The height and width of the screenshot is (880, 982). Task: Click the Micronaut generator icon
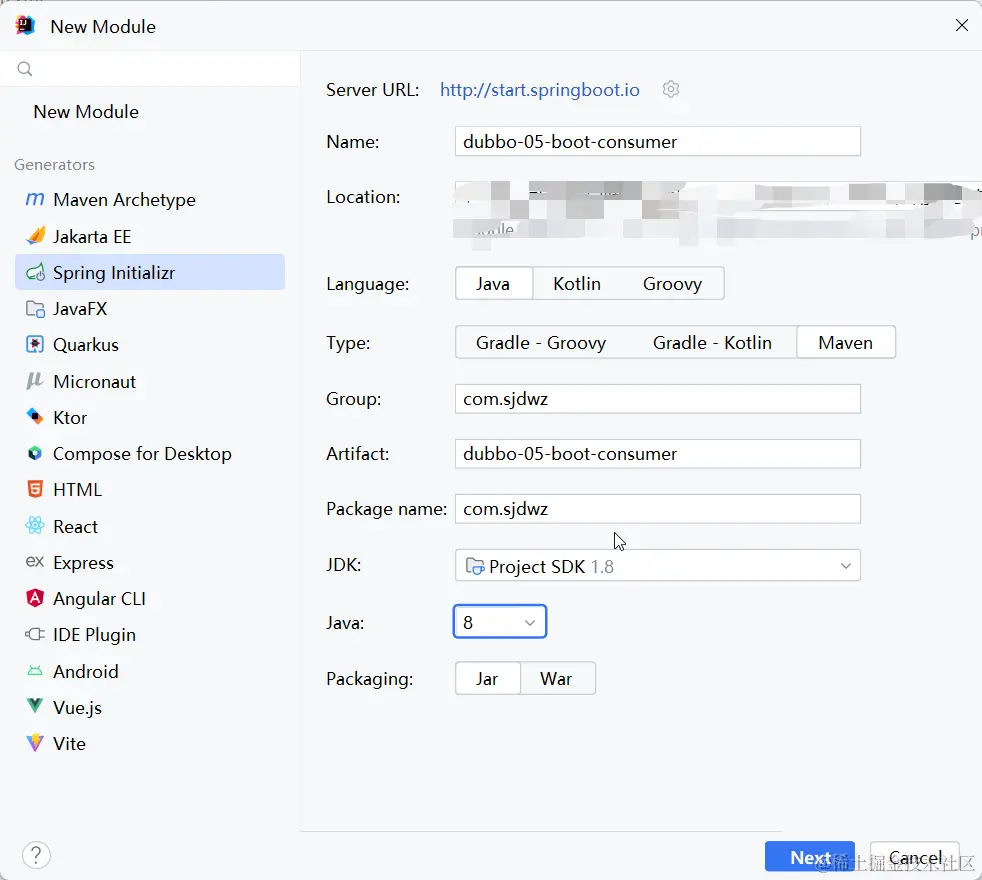pos(34,381)
